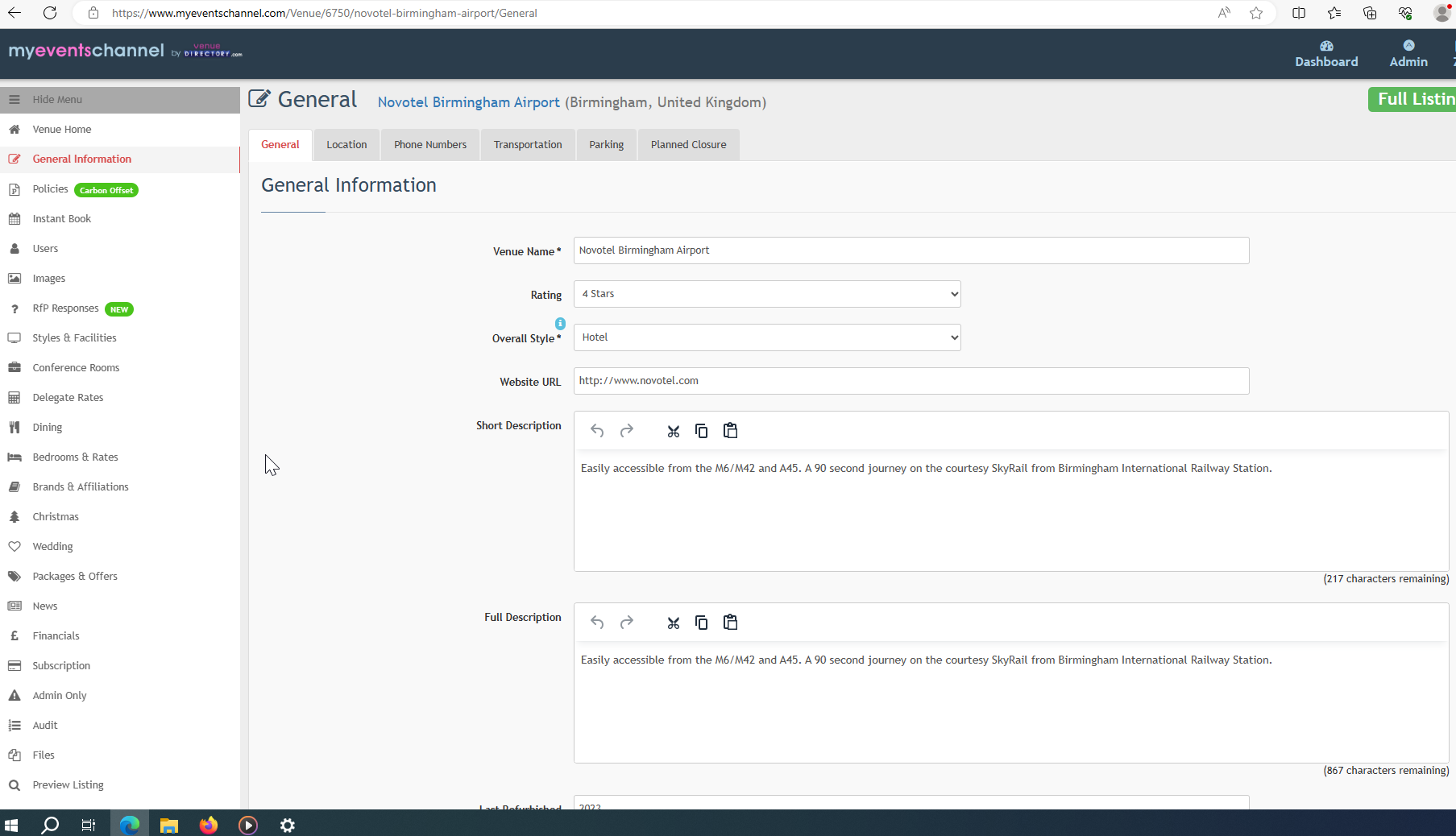The width and height of the screenshot is (1456, 836).
Task: Click into the Venue Name field
Action: pos(911,250)
